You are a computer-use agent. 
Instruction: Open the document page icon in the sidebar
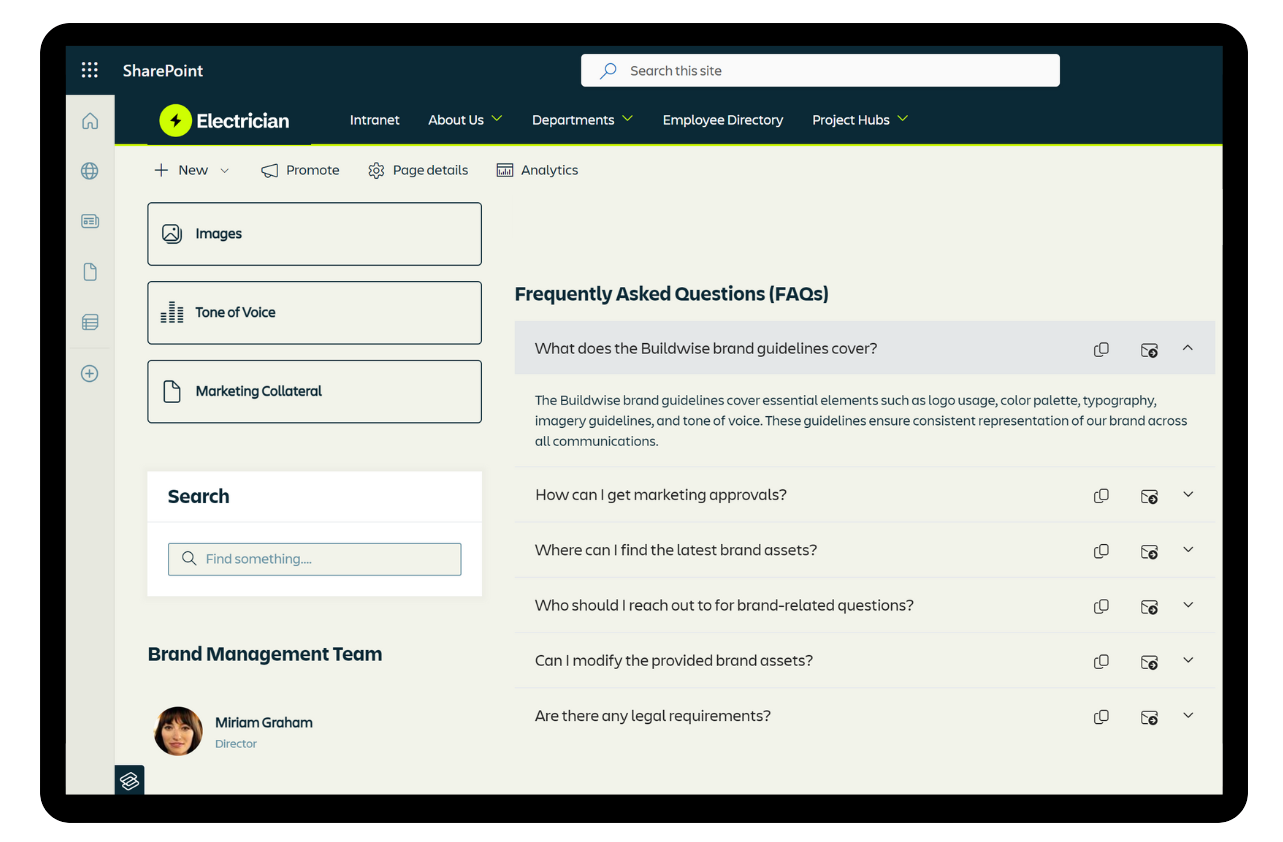(x=89, y=271)
